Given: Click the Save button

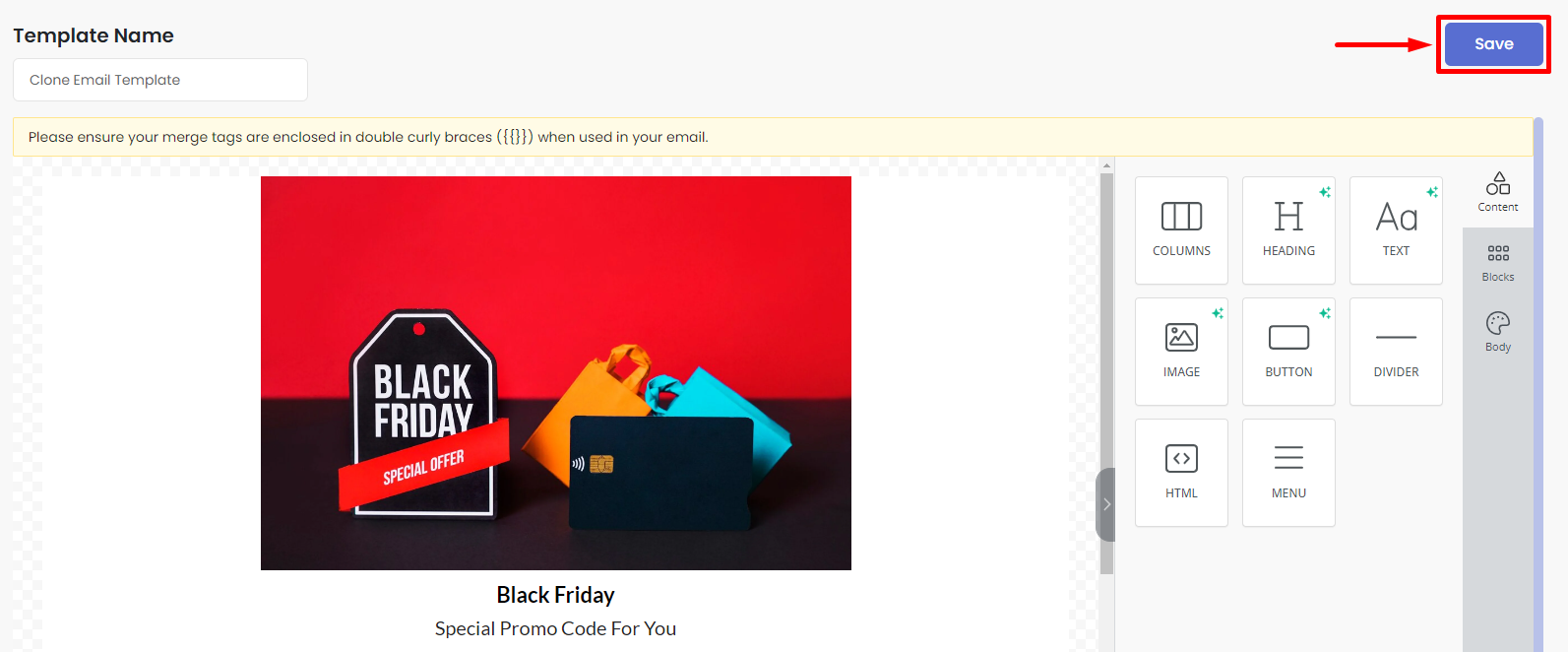Looking at the screenshot, I should coord(1493,43).
